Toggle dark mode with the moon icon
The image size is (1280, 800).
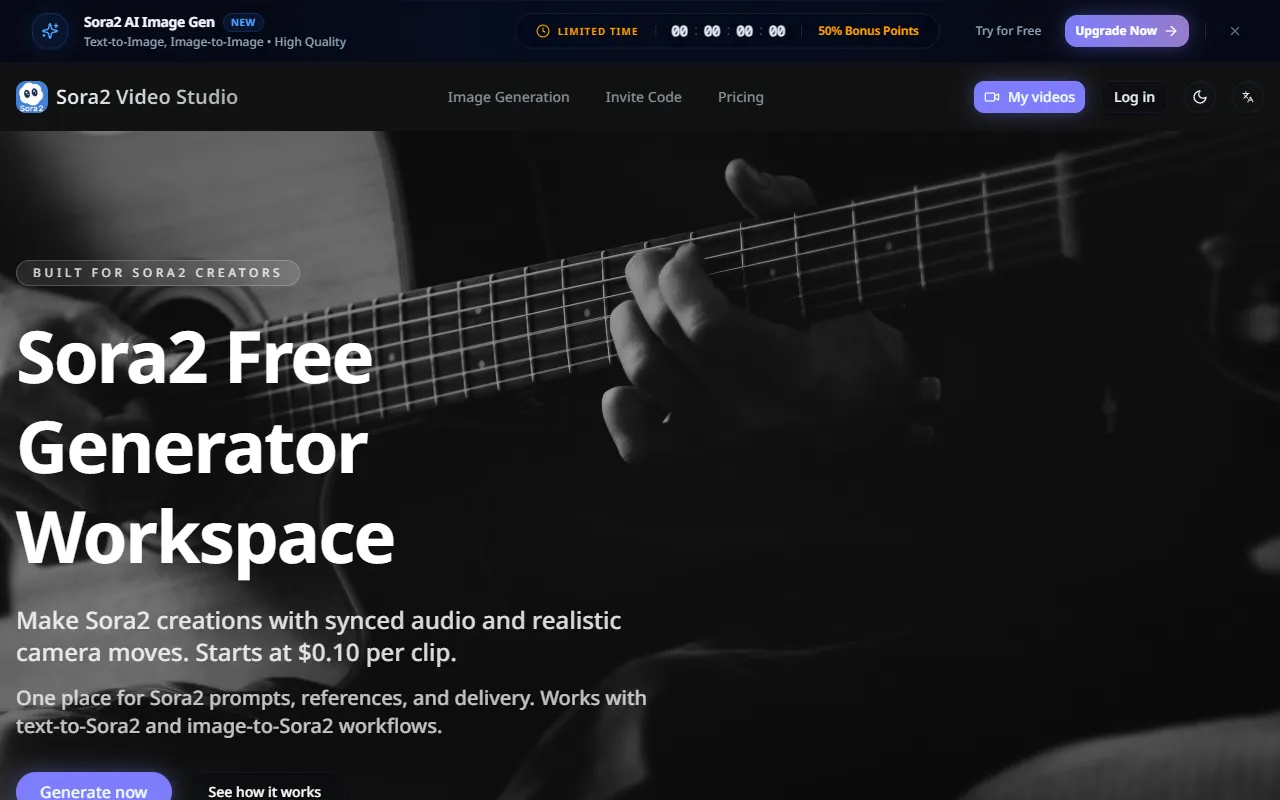(x=1200, y=97)
